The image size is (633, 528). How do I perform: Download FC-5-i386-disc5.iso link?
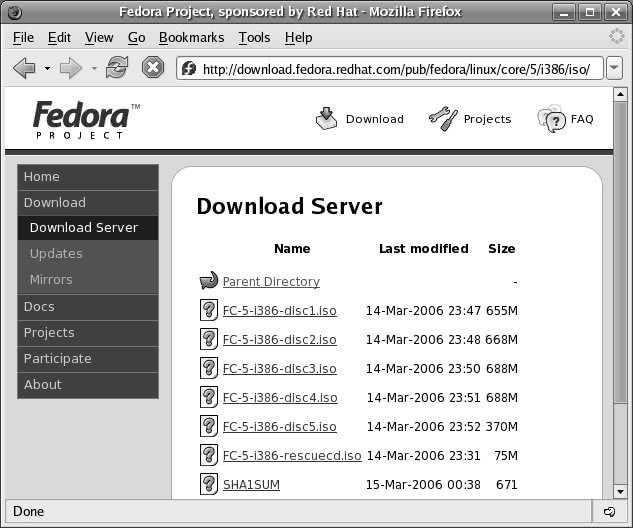[x=280, y=427]
